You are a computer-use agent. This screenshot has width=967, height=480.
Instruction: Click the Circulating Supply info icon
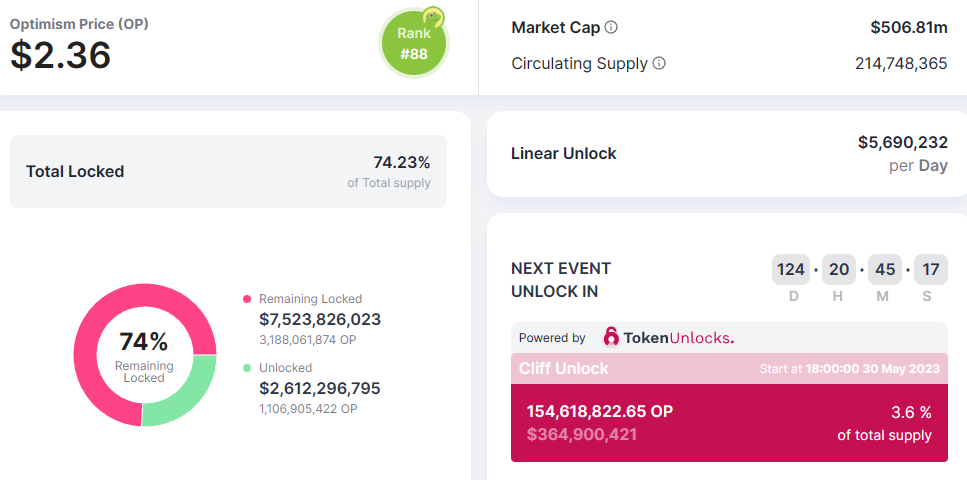pos(659,63)
